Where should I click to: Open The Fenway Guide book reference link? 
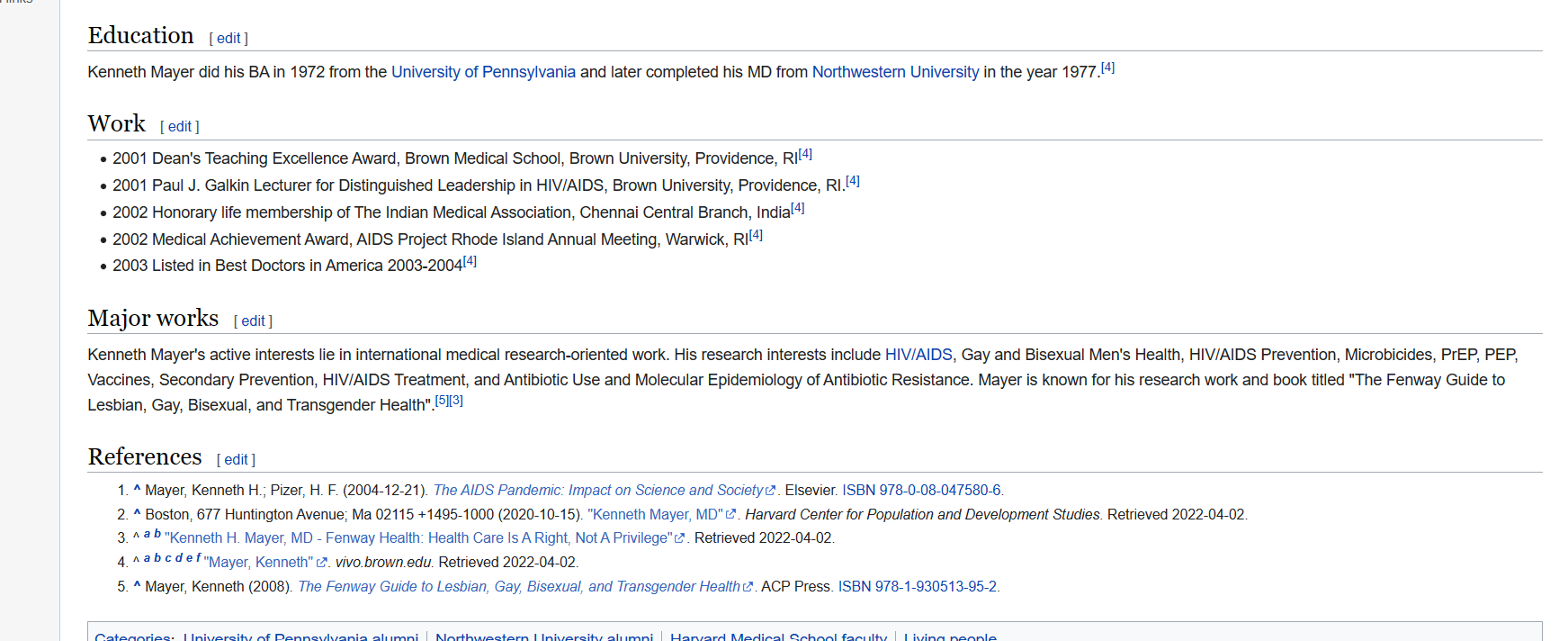click(x=519, y=587)
